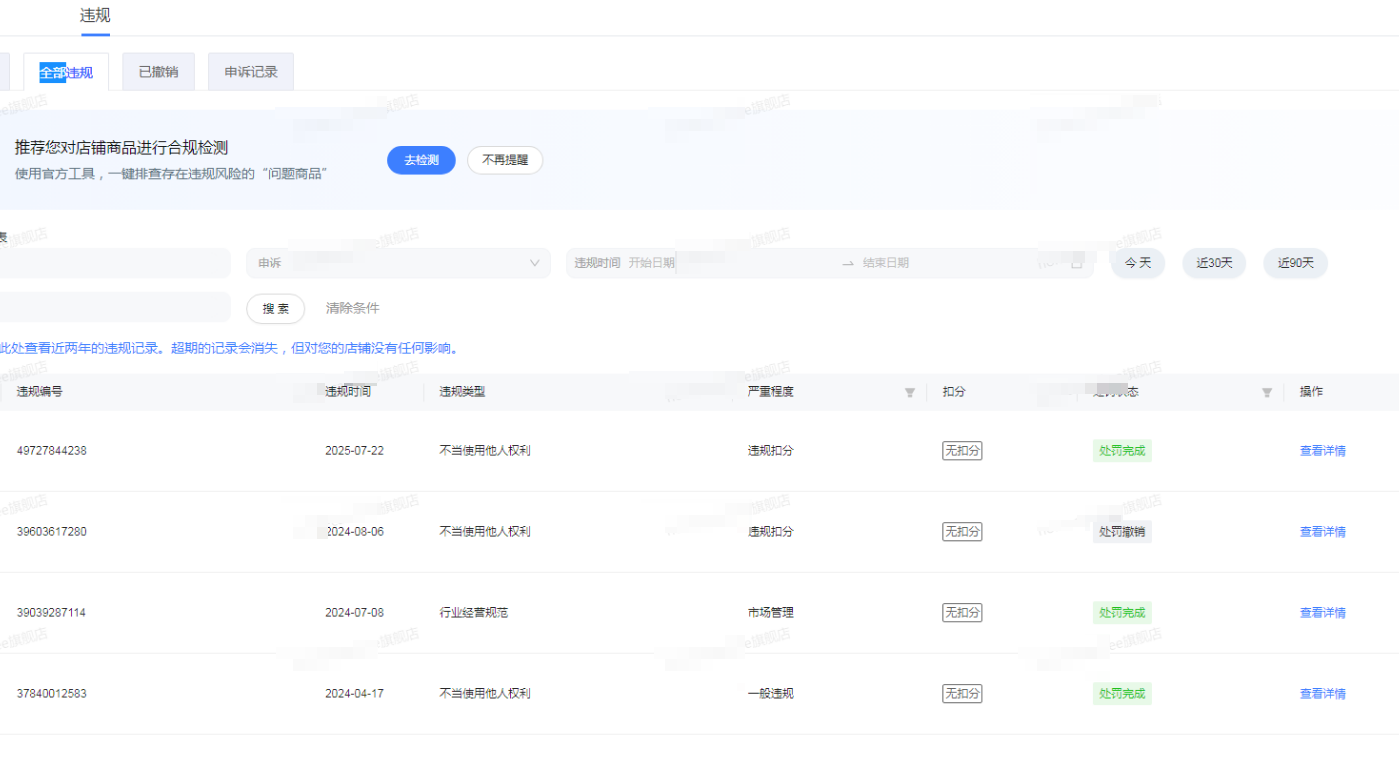This screenshot has width=1399, height=779.
Task: Select the 近30天 quick range
Action: pyautogui.click(x=1214, y=263)
